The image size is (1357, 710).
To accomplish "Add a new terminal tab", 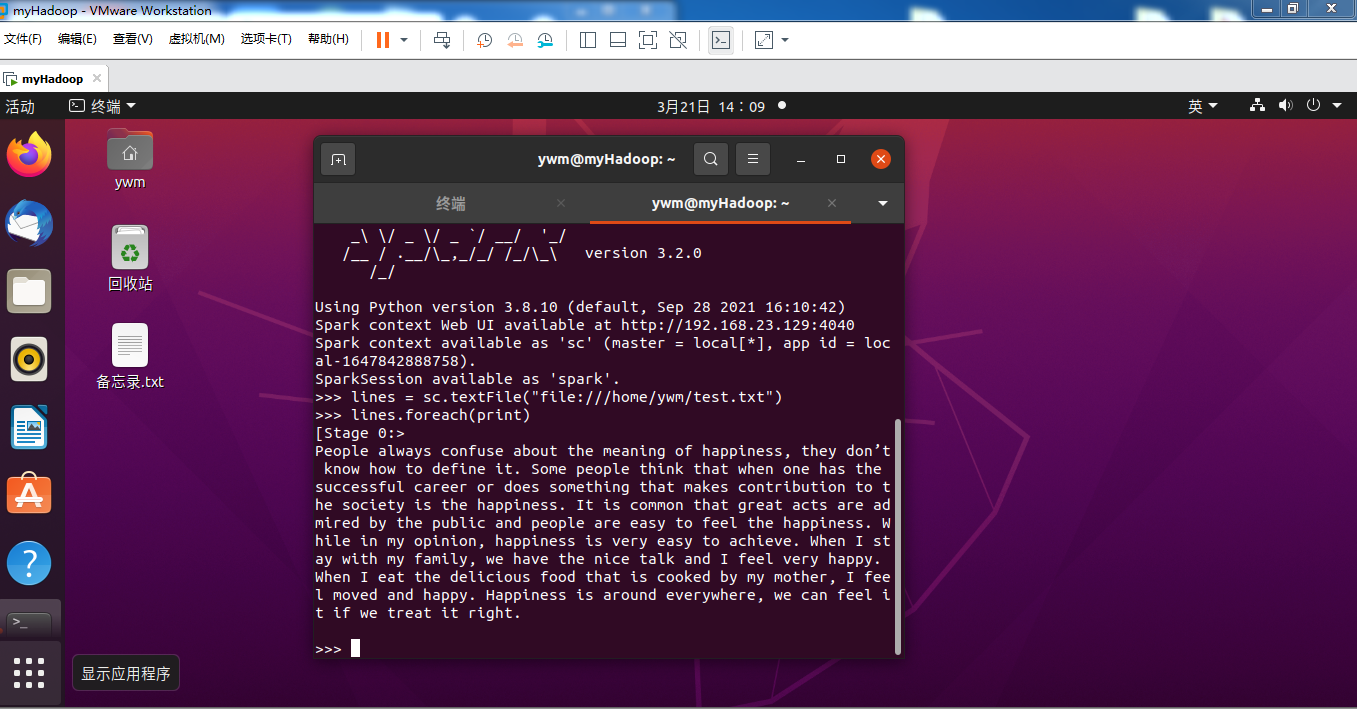I will pos(338,159).
